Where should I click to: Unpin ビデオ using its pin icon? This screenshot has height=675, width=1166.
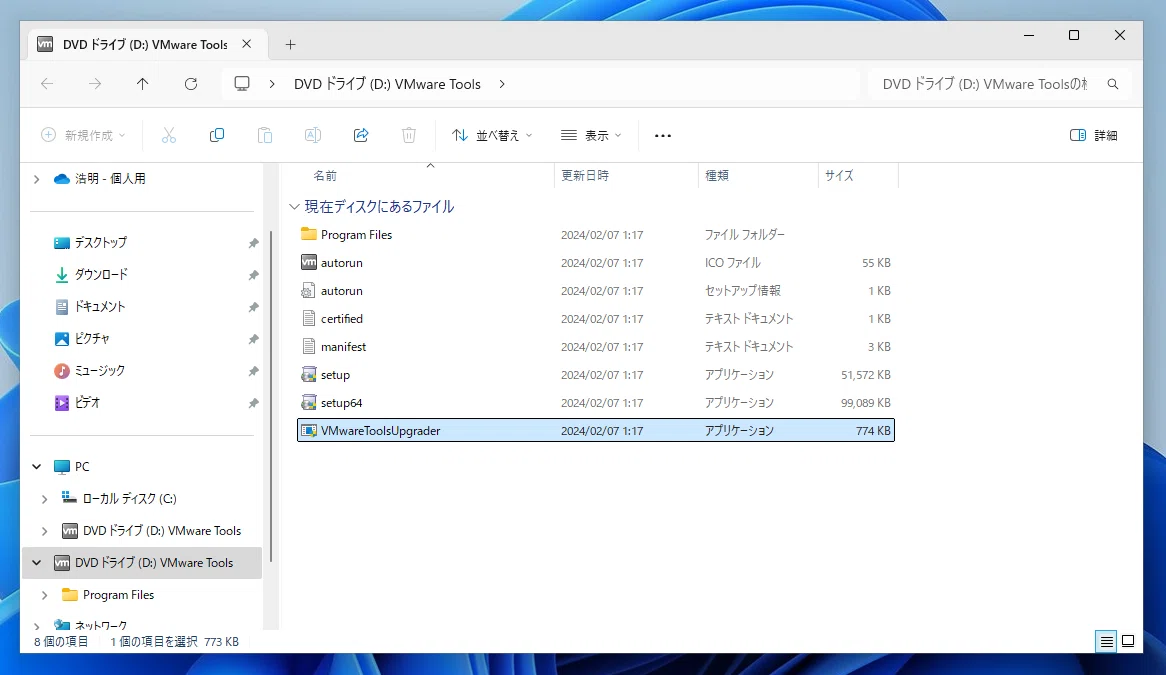pyautogui.click(x=253, y=403)
